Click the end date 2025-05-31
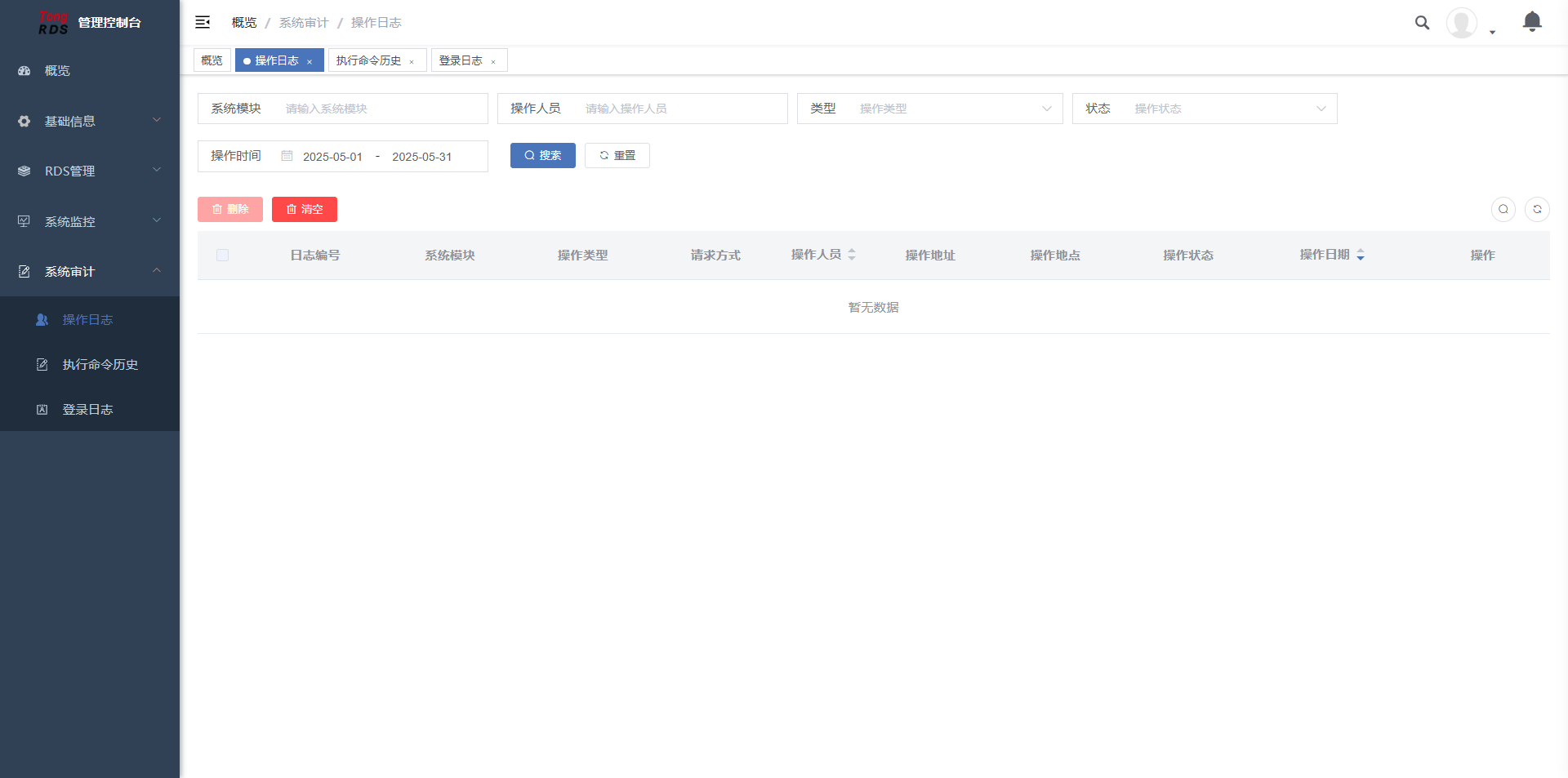 click(421, 157)
